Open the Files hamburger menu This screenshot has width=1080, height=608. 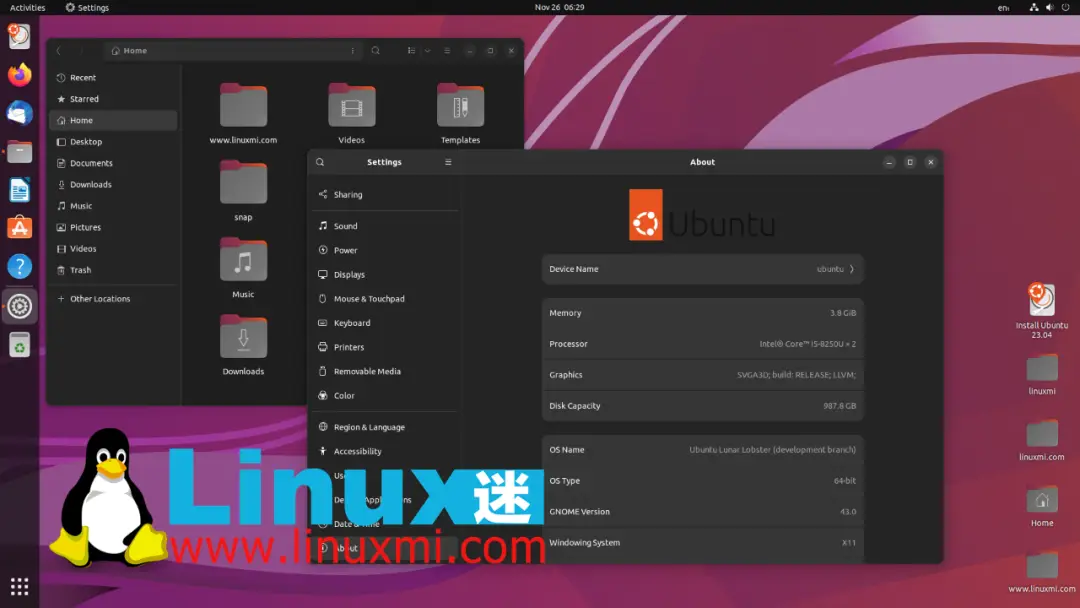[x=447, y=50]
